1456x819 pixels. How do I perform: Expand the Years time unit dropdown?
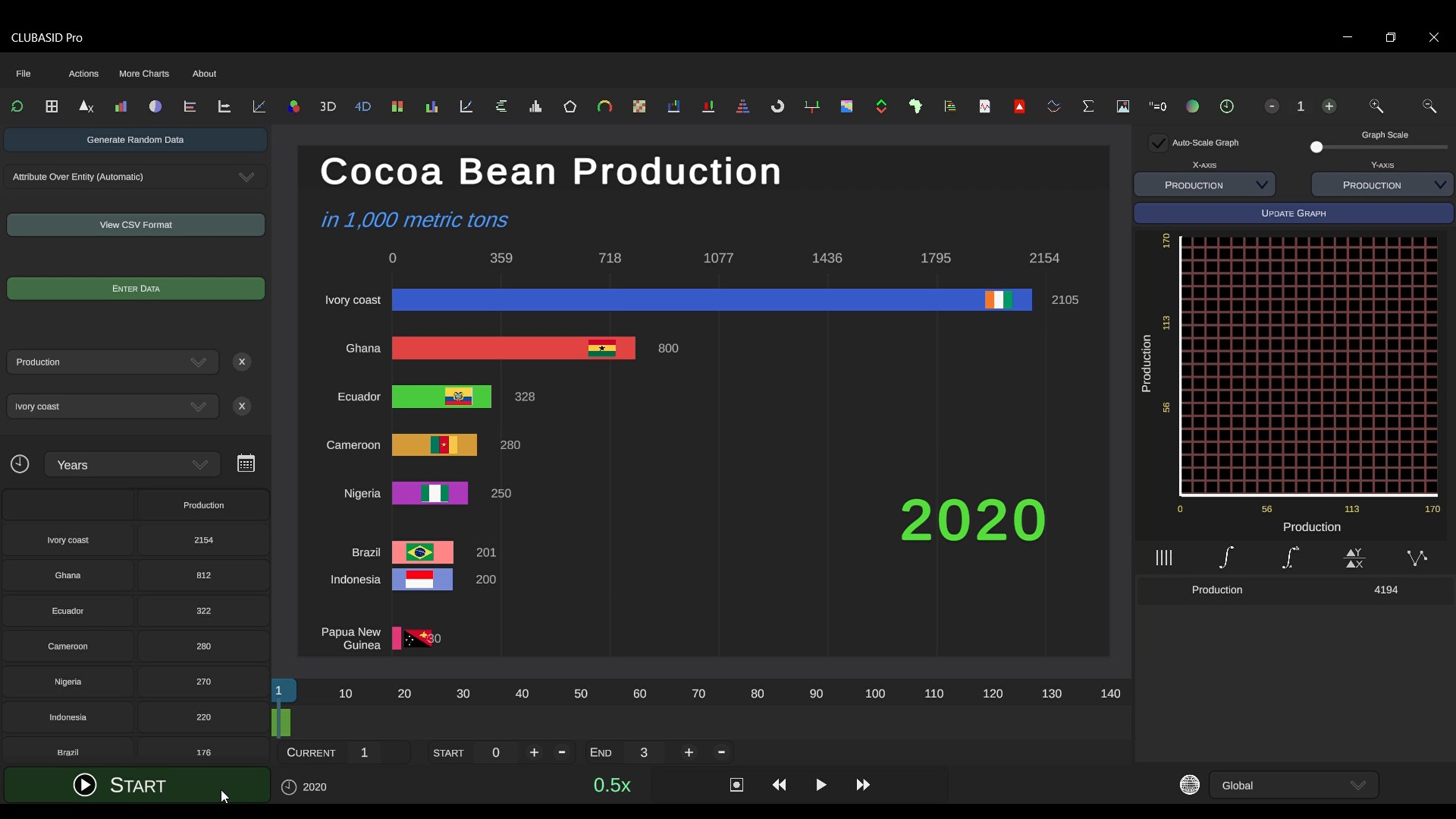(x=133, y=465)
